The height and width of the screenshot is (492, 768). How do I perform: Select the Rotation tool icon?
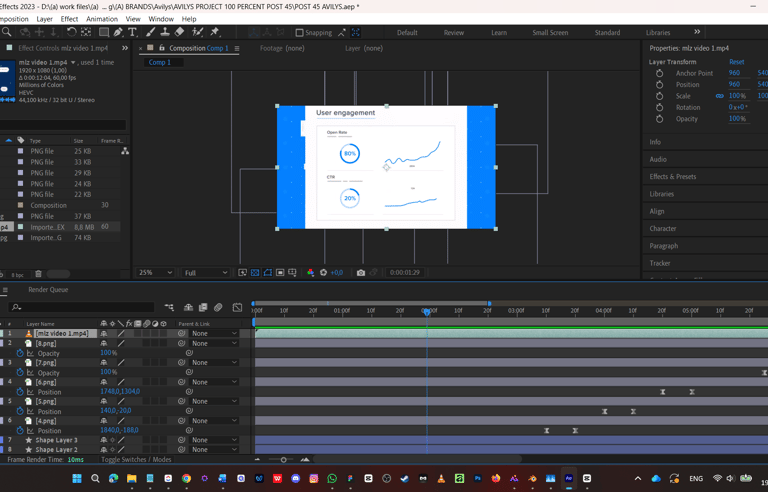[x=72, y=32]
